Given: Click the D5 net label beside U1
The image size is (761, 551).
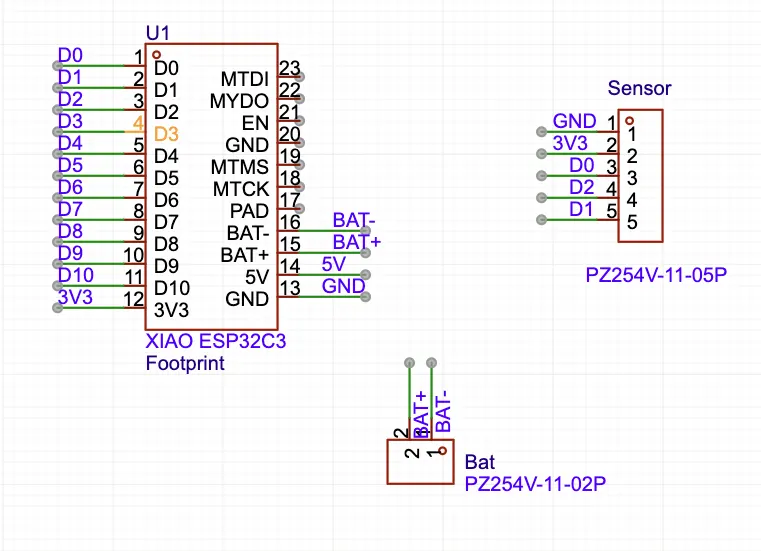Looking at the screenshot, I should point(70,165).
